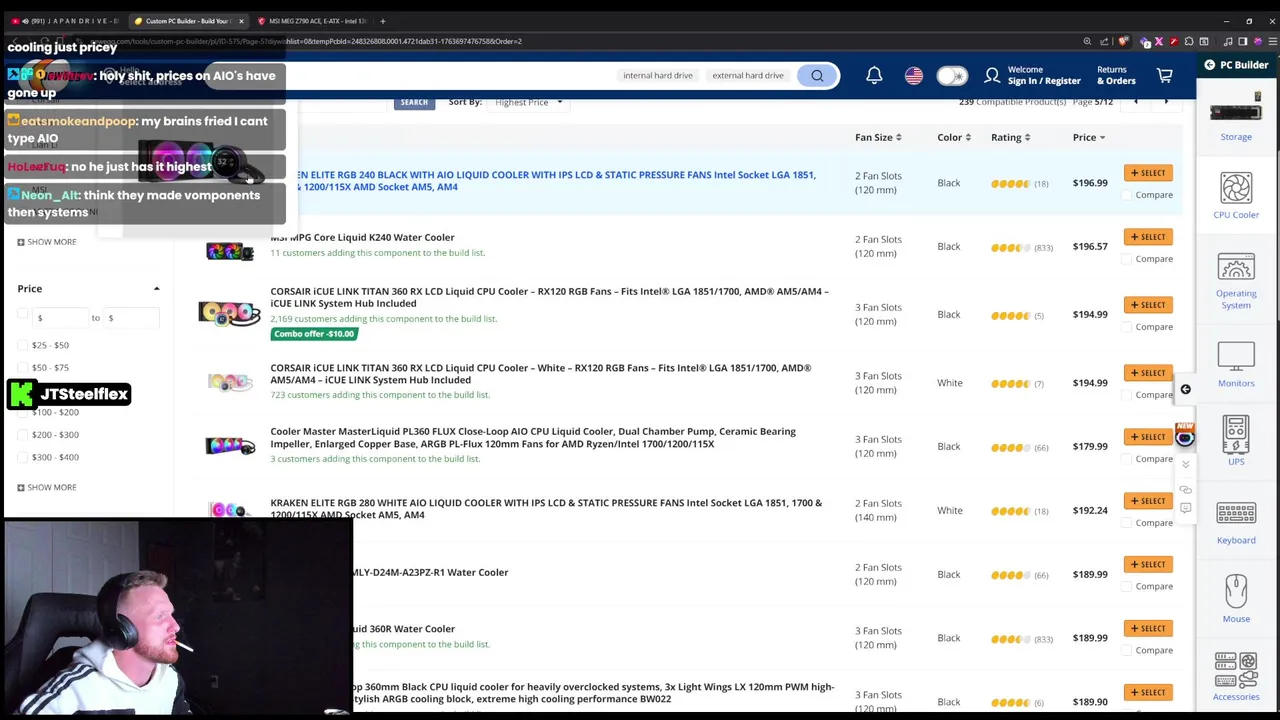Image resolution: width=1280 pixels, height=720 pixels.
Task: Click the blue SEARCH filter button
Action: [x=414, y=102]
